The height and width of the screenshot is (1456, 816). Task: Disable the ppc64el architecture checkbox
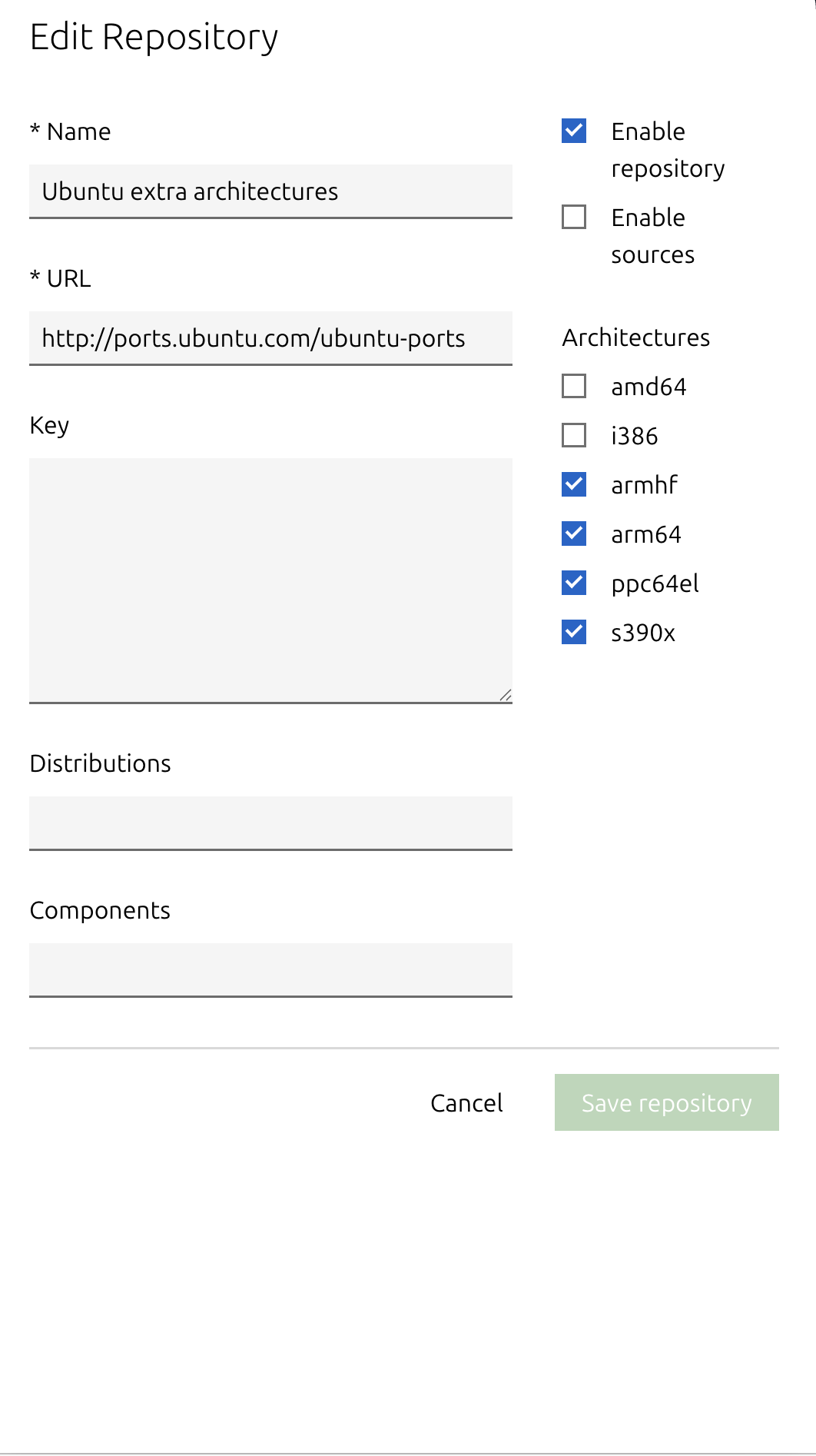[574, 583]
